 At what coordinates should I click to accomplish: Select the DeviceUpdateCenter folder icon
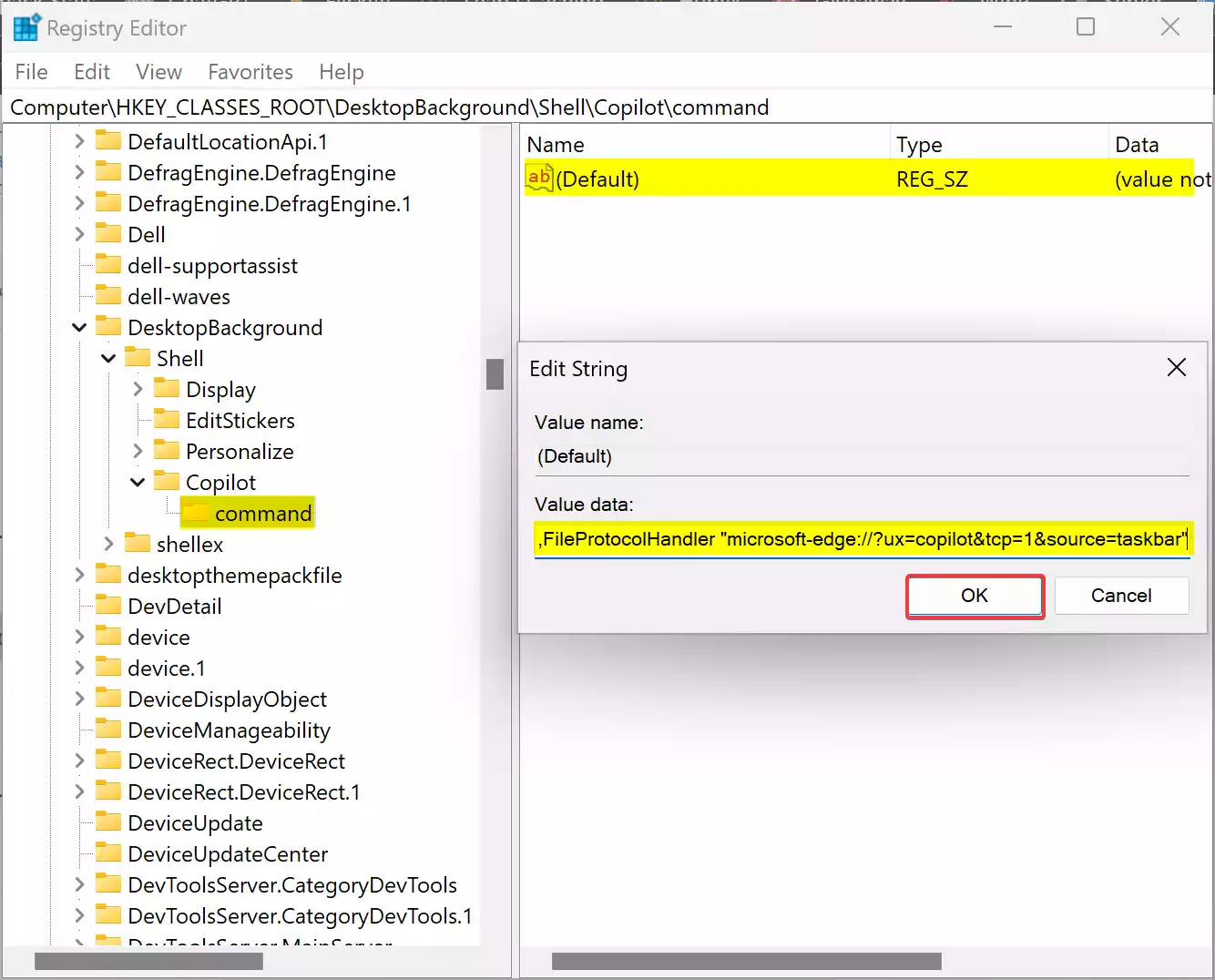[x=108, y=853]
